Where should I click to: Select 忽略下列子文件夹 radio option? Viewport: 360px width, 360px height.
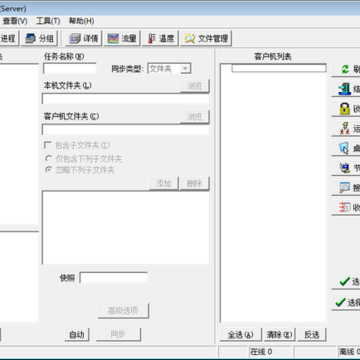coord(48,170)
